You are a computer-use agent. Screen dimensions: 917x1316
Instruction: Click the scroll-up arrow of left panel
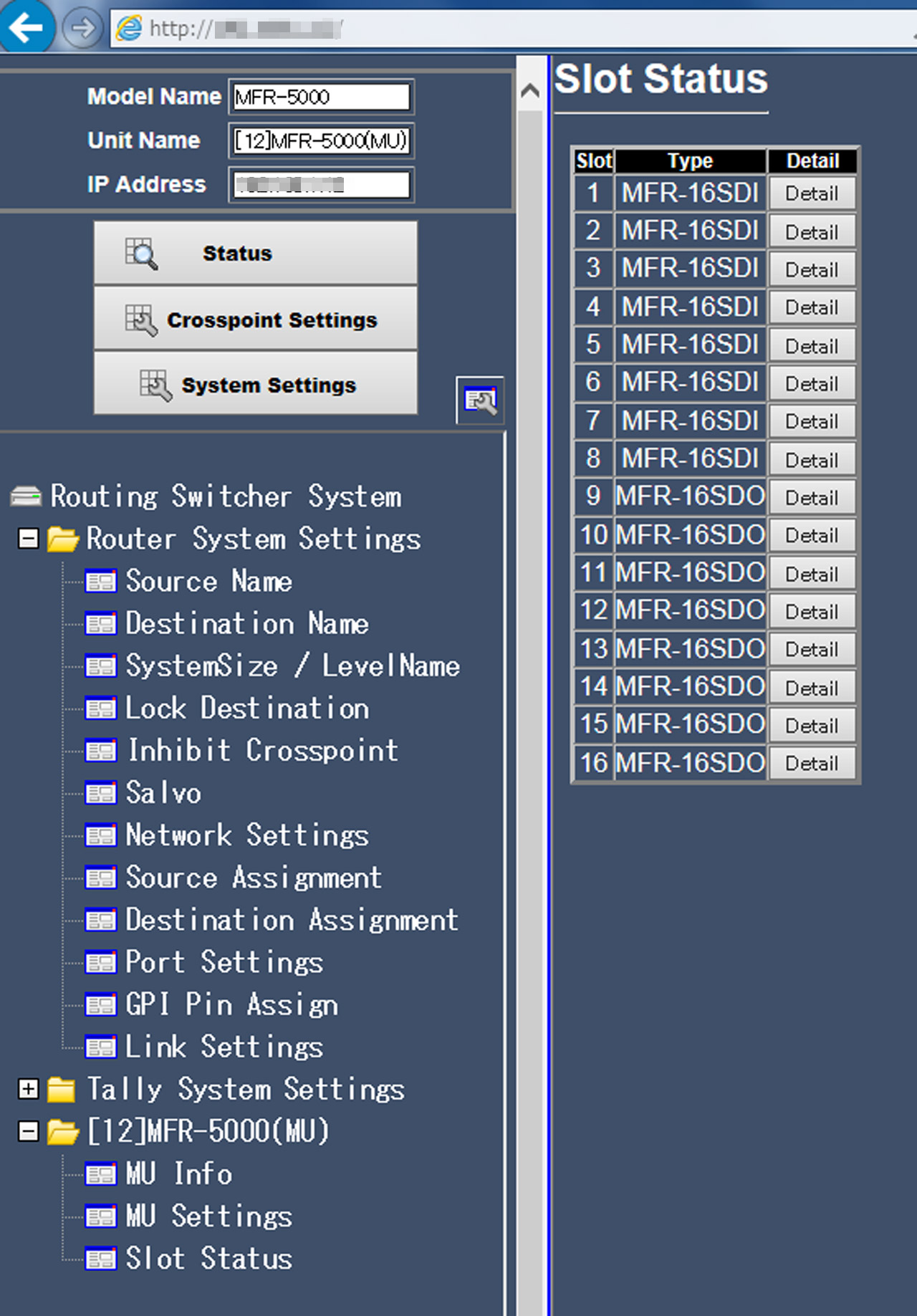(x=530, y=91)
